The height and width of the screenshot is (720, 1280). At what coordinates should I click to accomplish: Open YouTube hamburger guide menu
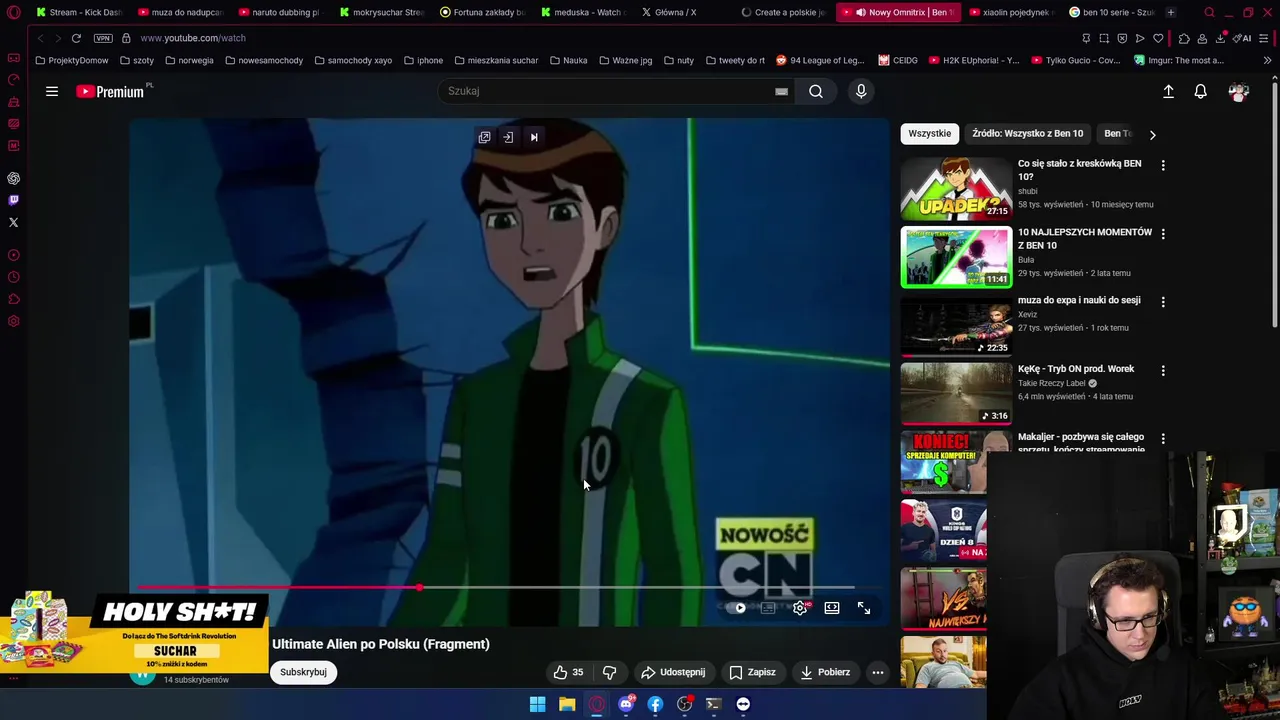pyautogui.click(x=52, y=91)
